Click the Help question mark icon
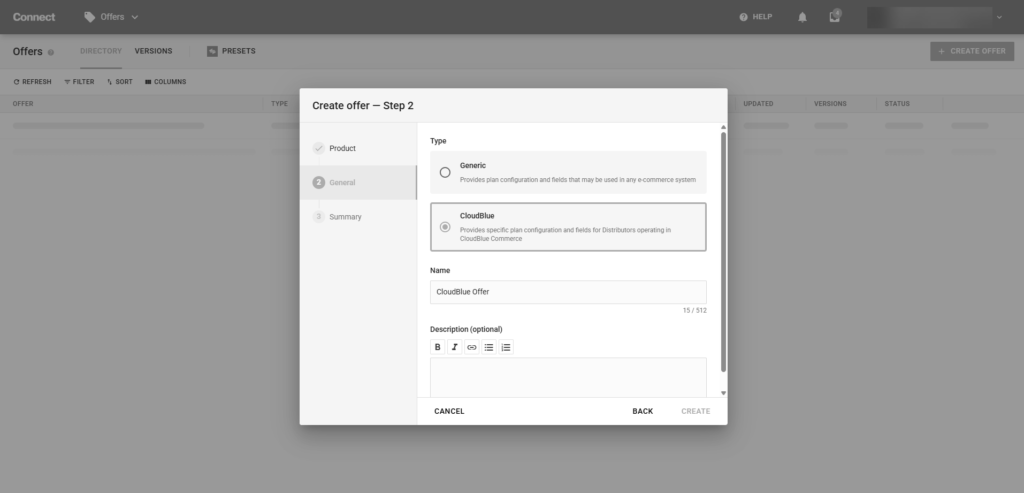The height and width of the screenshot is (493, 1024). 743,17
